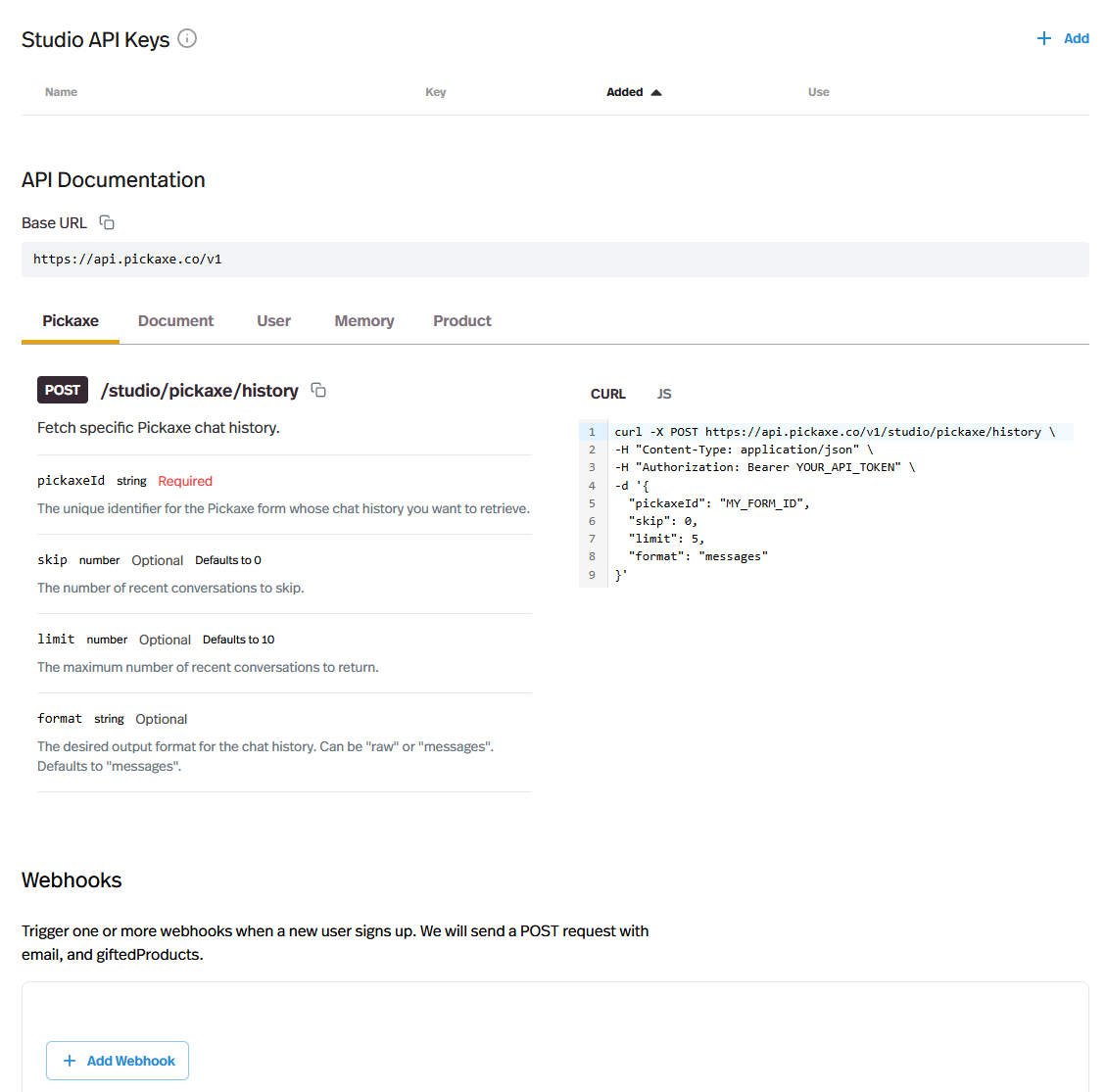
Task: Copy the /studio/pickaxe/history endpoint path
Action: coord(318,391)
